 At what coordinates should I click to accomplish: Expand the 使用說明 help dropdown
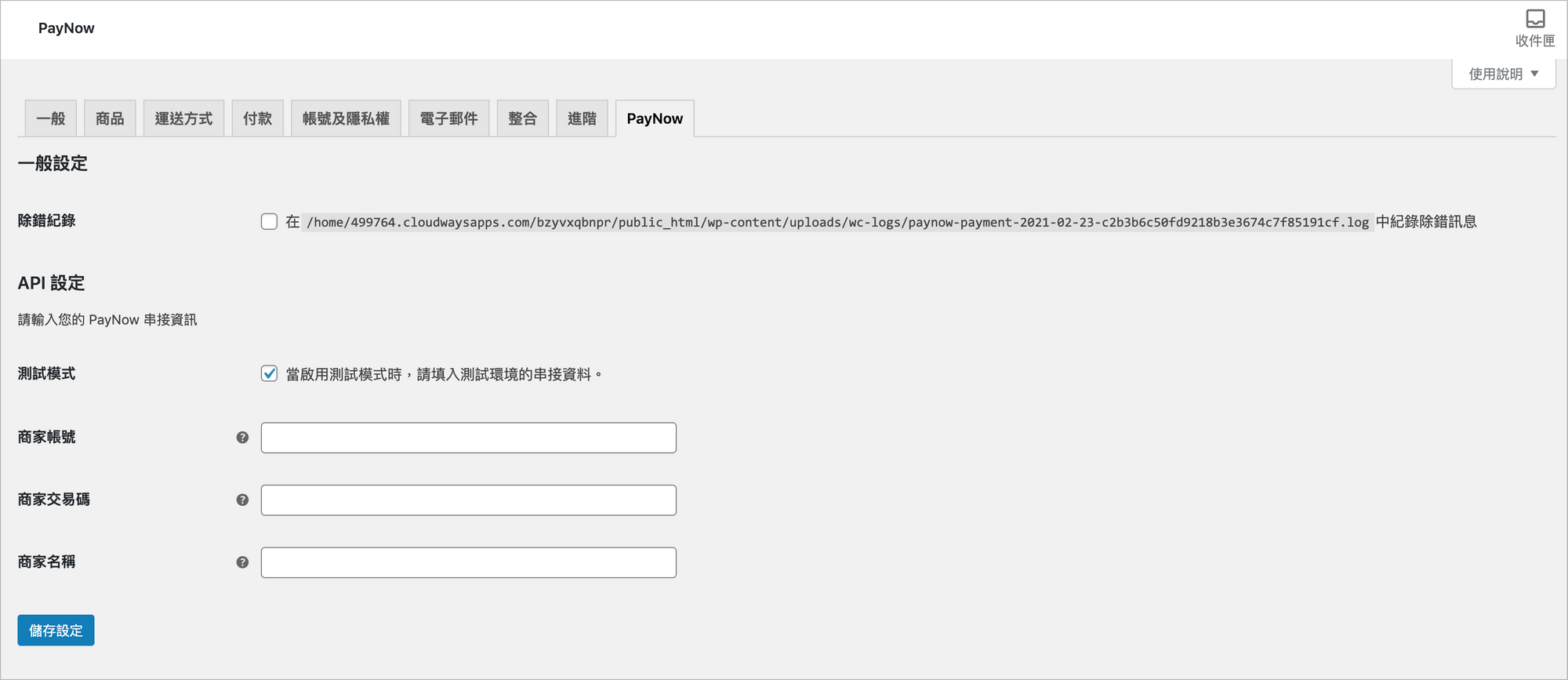point(1503,74)
